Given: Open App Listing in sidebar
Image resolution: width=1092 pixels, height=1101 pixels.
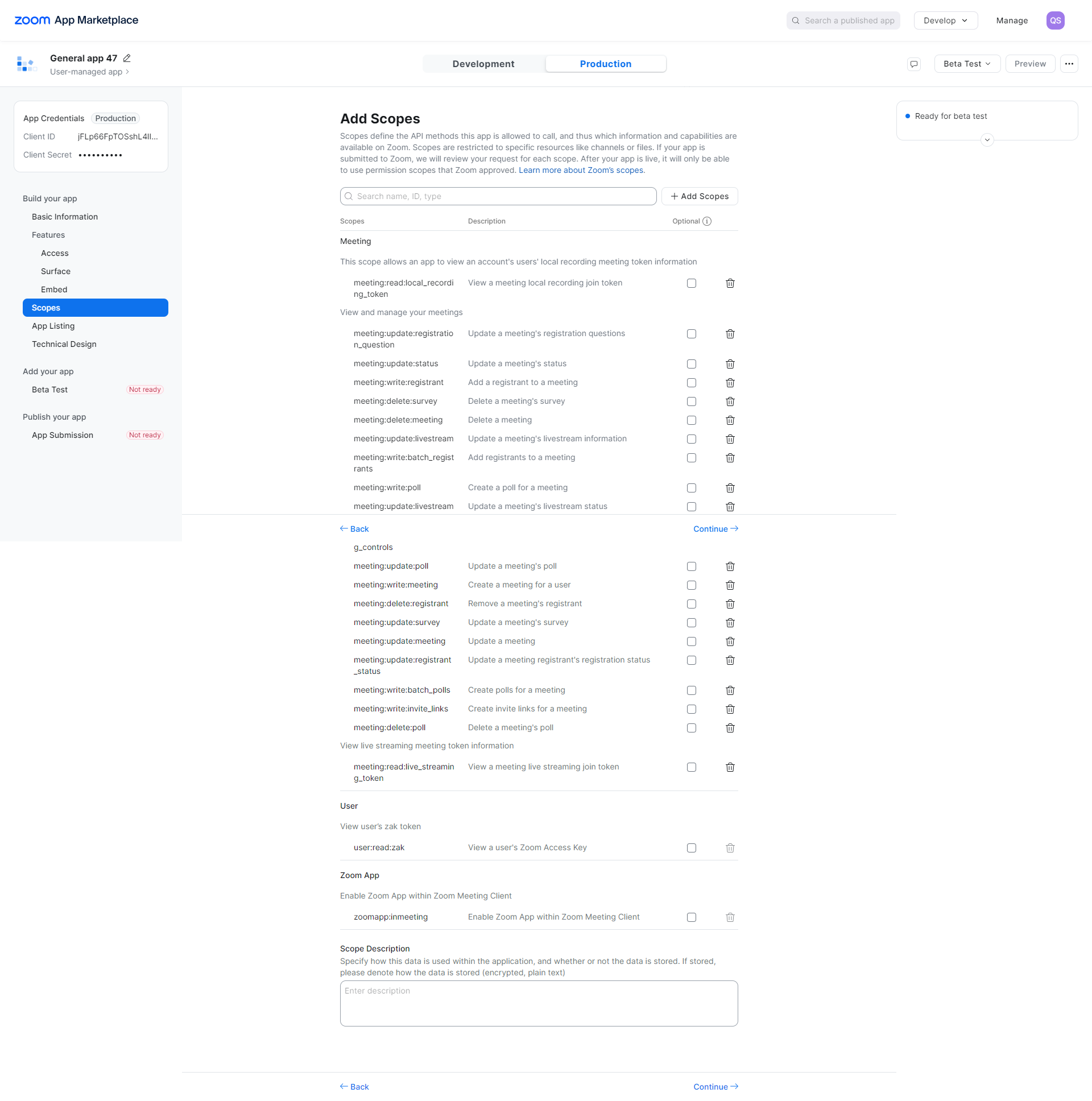Looking at the screenshot, I should (53, 326).
